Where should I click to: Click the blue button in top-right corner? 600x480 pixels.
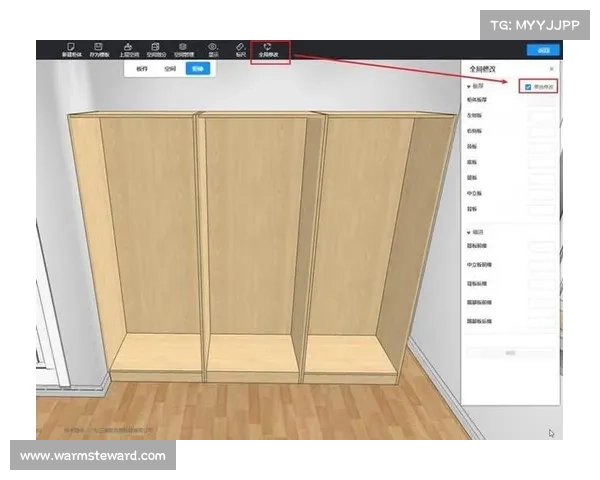(x=543, y=49)
